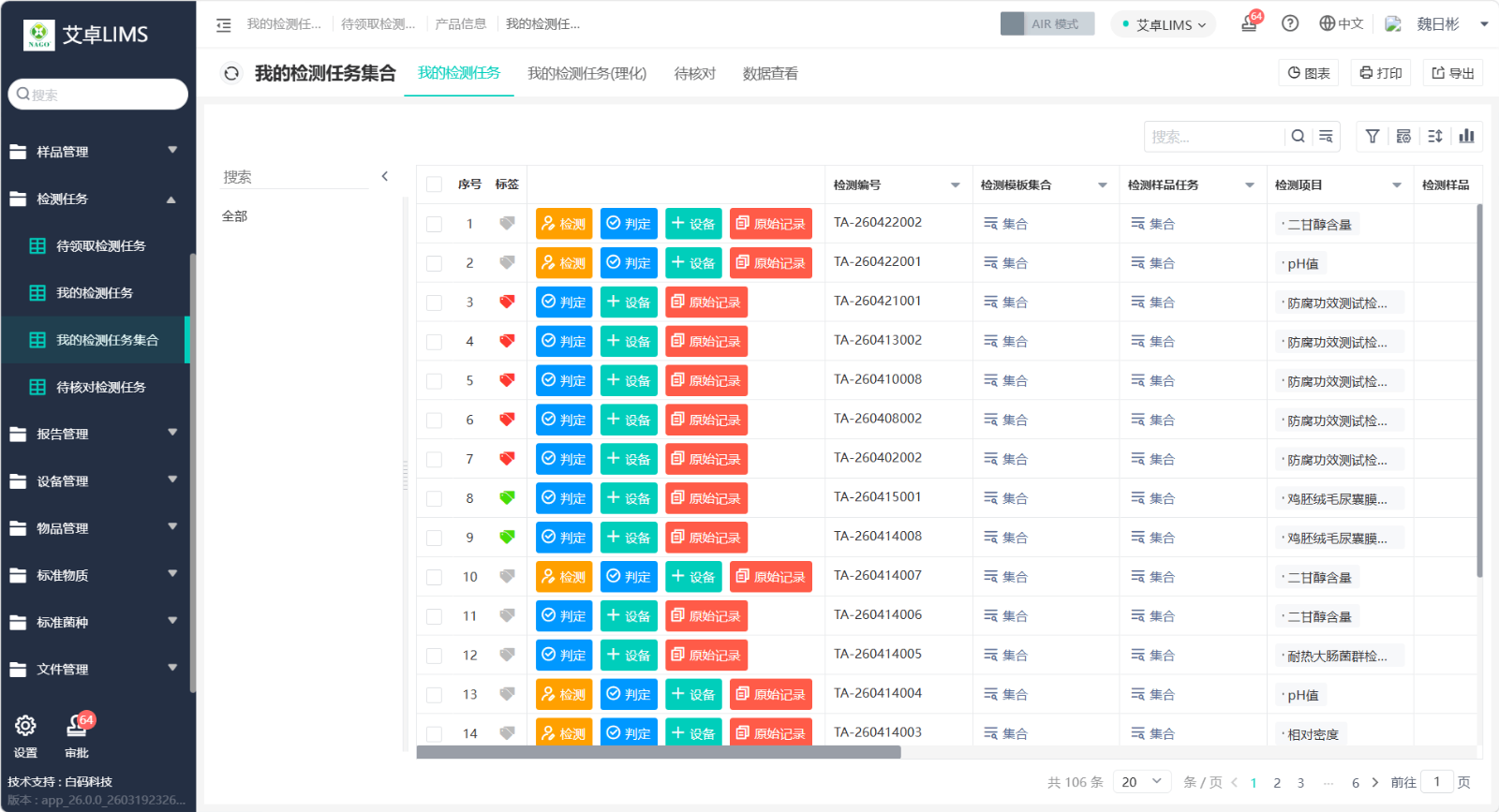Click the 导出 button
Screen dimensions: 1499x812
point(1453,73)
